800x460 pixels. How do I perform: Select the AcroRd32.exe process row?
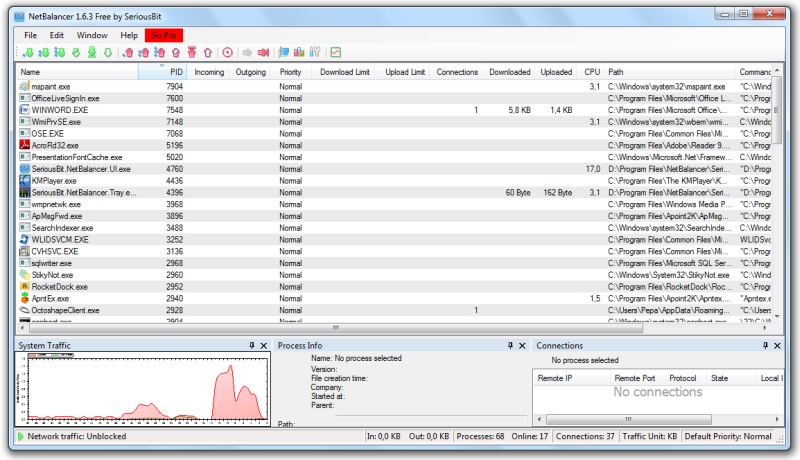[394, 145]
